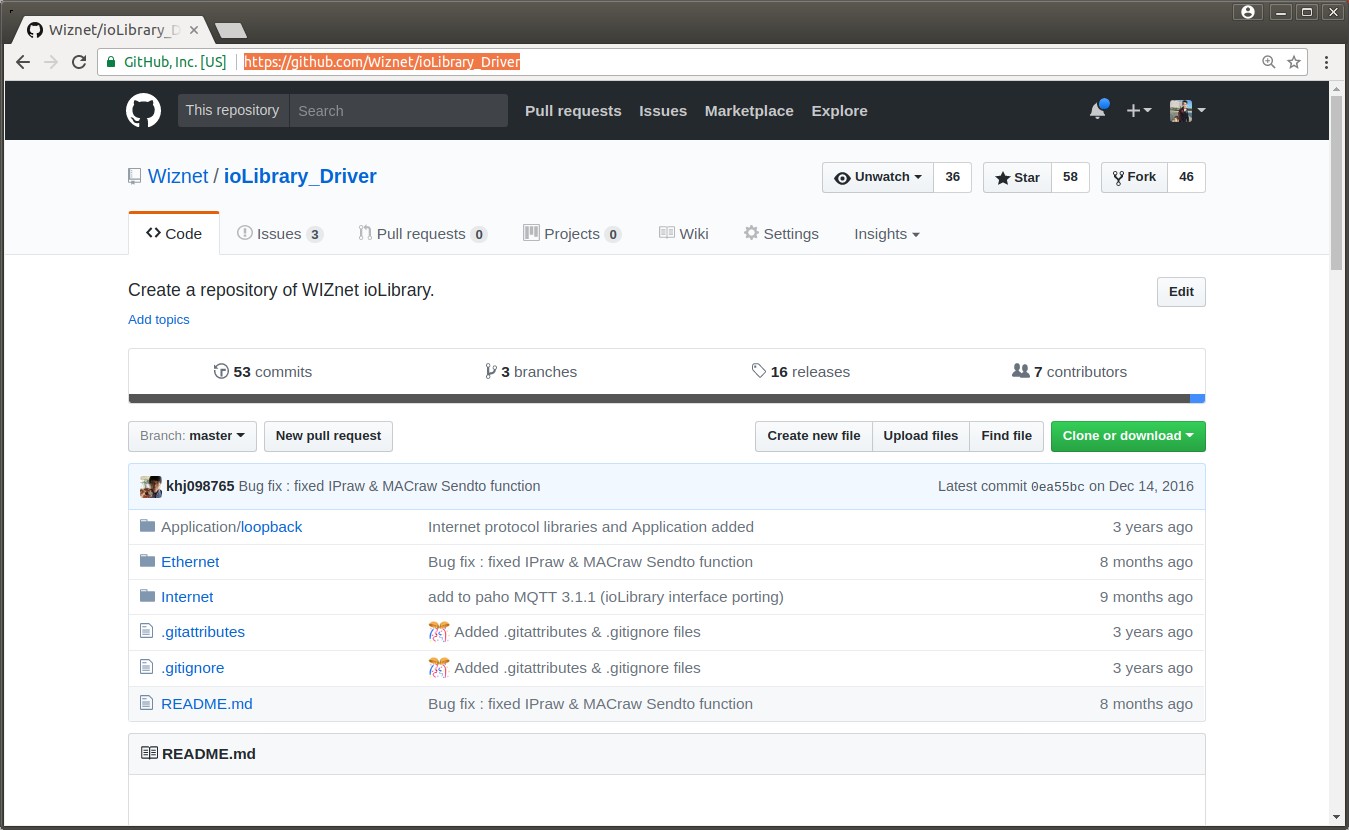Click the browser back arrow
The height and width of the screenshot is (830, 1349).
tap(23, 62)
